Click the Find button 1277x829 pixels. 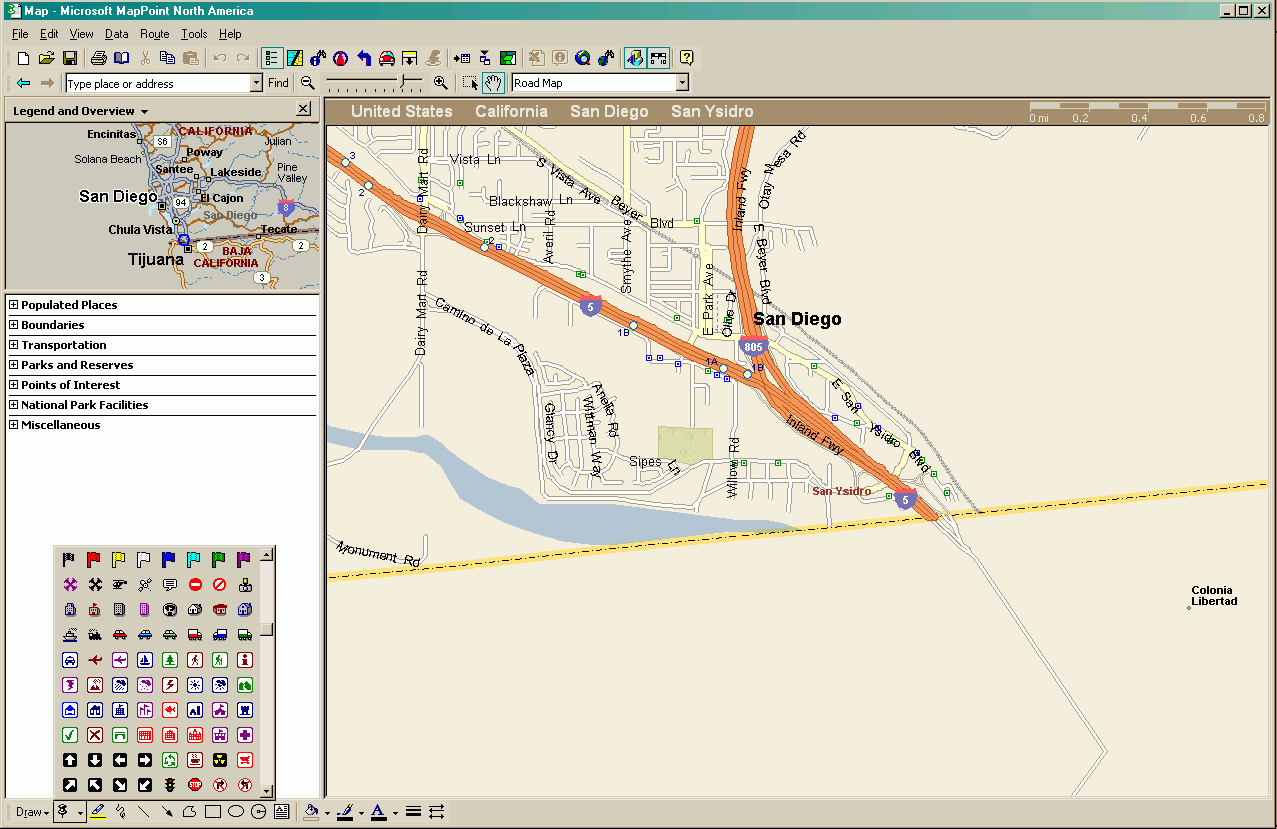pos(278,83)
